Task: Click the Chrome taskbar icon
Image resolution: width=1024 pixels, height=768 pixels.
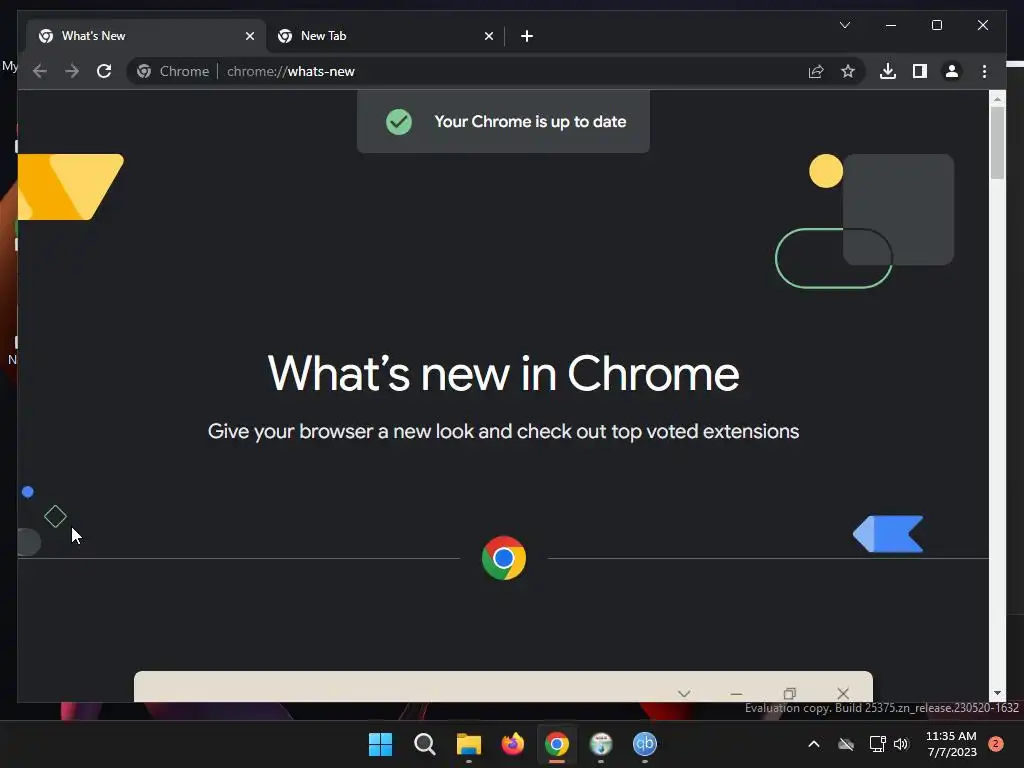Action: point(556,744)
